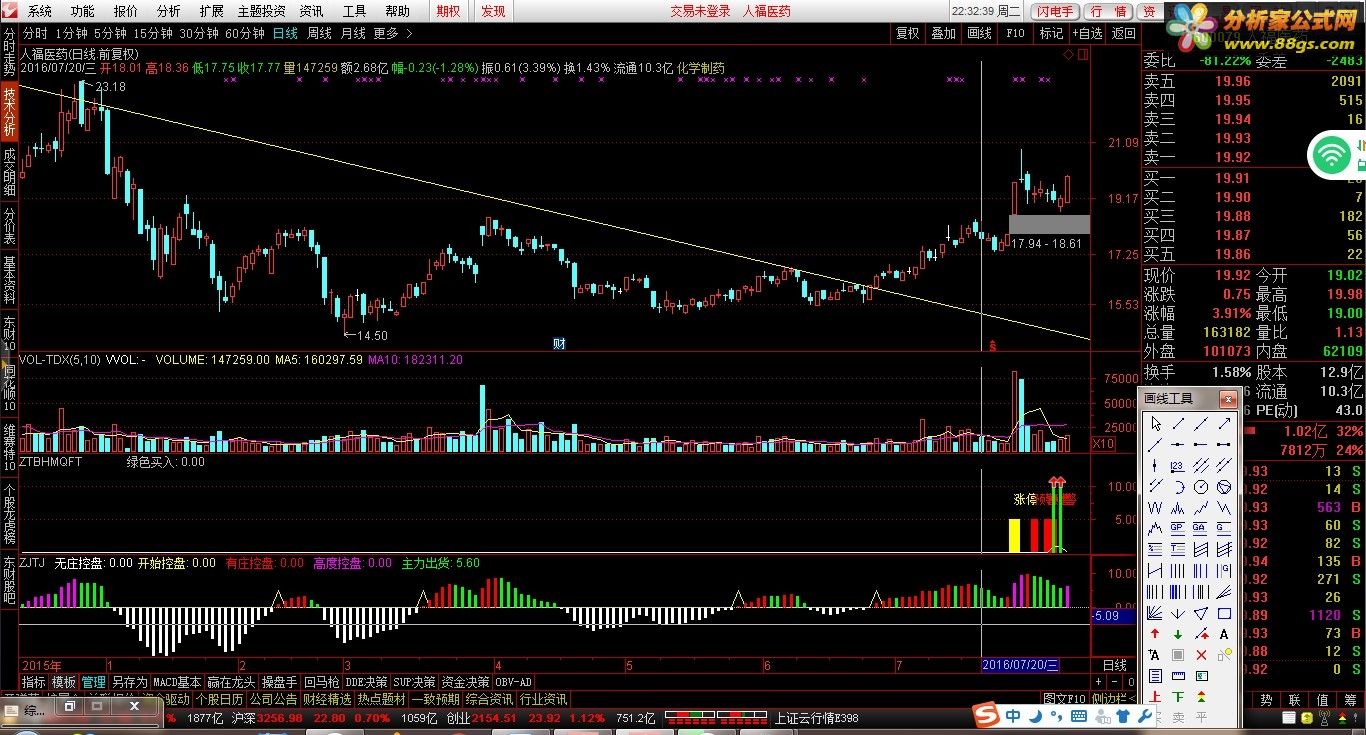
Task: Open the 分析 menu
Action: [x=169, y=11]
